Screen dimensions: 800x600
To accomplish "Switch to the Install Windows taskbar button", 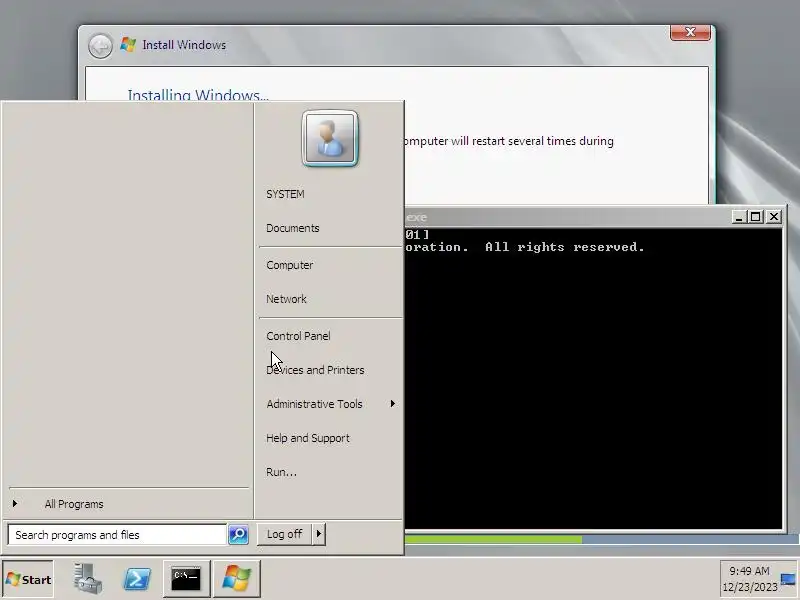I will coord(237,579).
